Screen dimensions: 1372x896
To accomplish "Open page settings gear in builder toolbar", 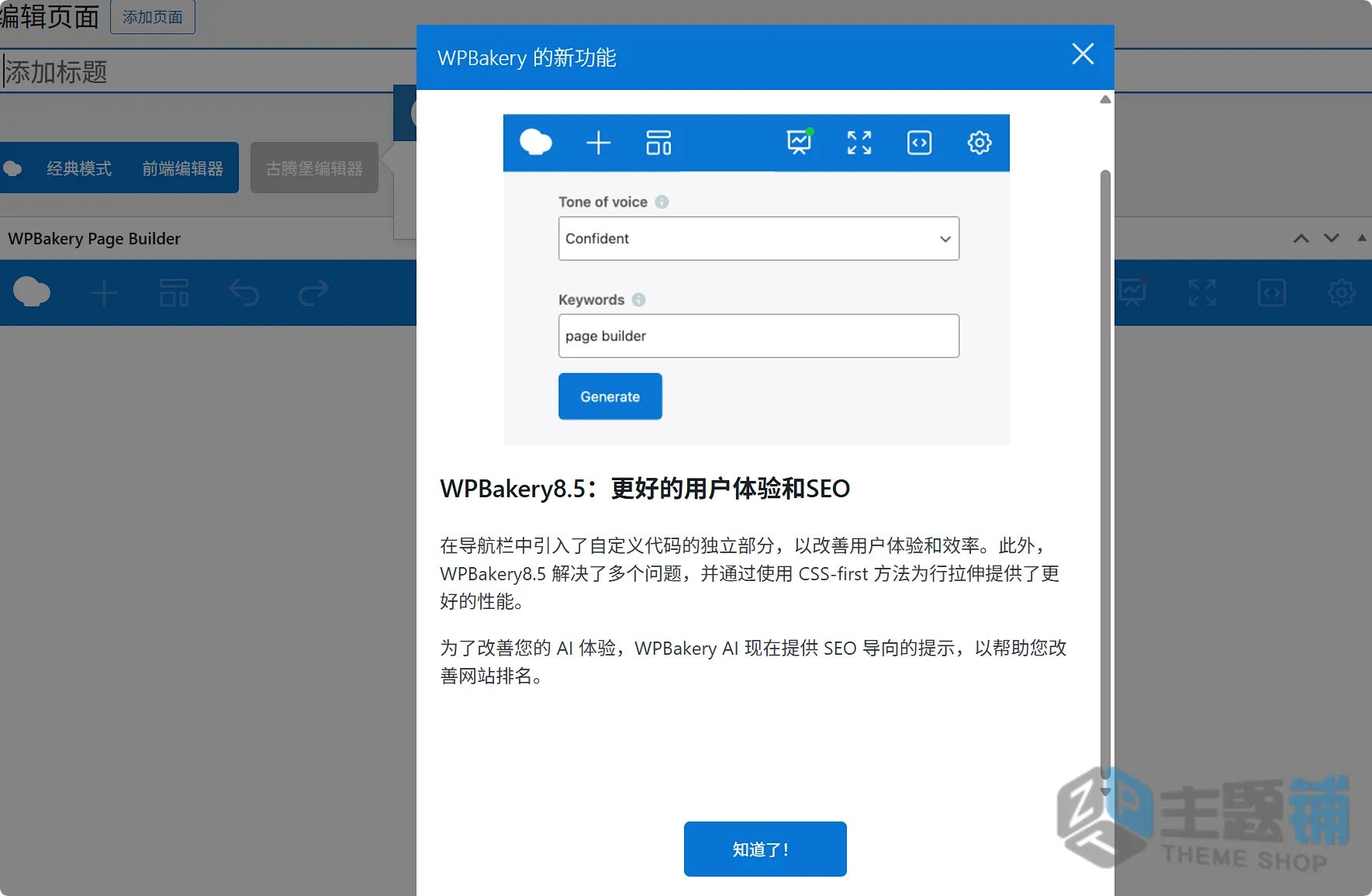I will tap(1342, 292).
